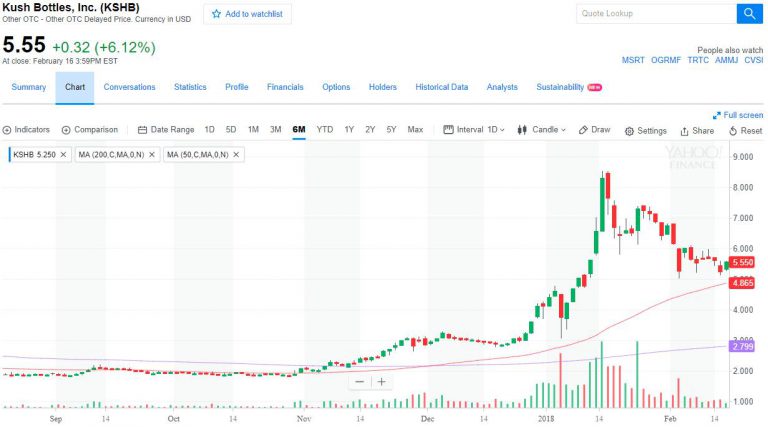Open the Historical Data tab
768x427 pixels.
441,87
